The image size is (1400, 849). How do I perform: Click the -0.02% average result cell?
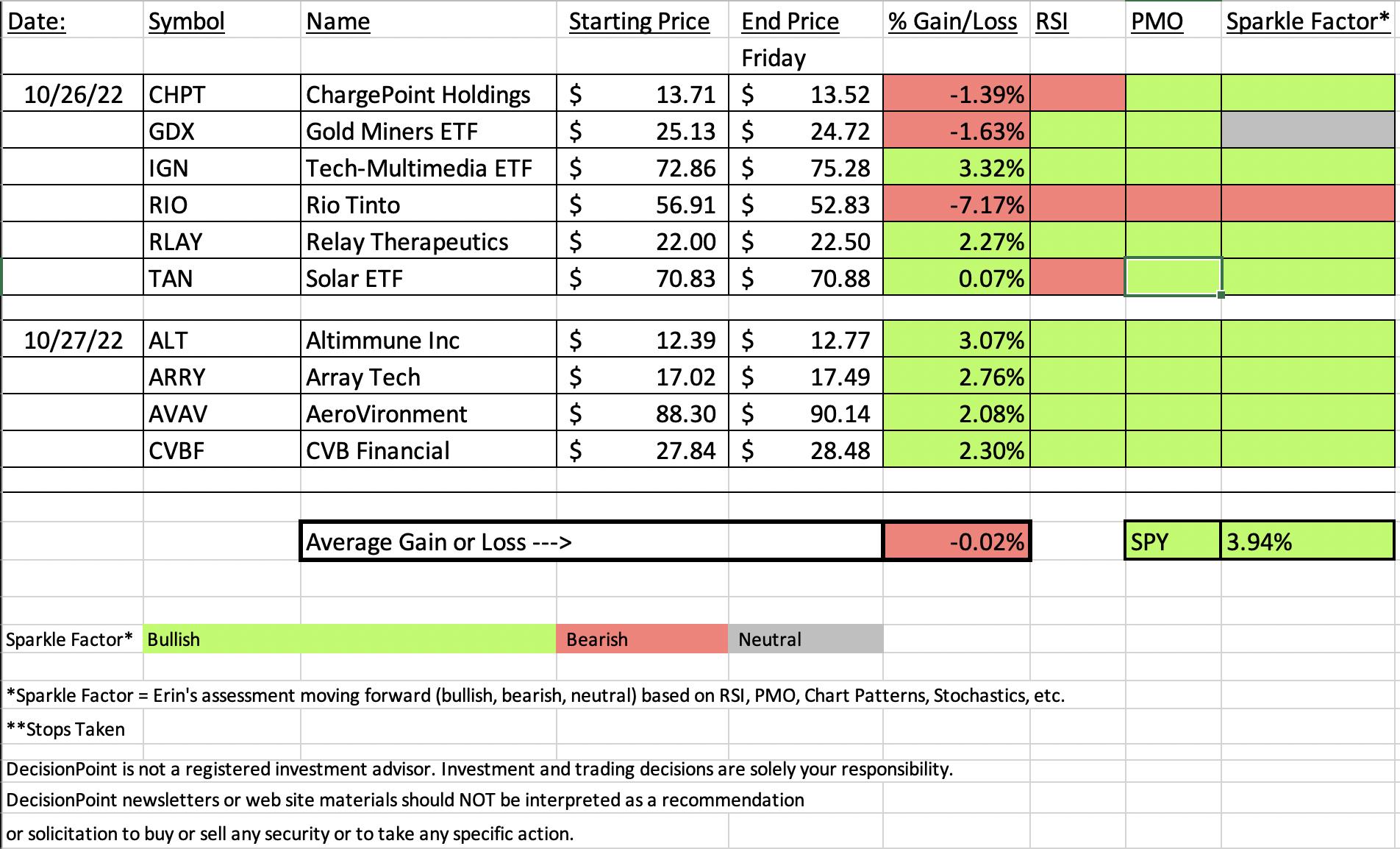click(956, 542)
